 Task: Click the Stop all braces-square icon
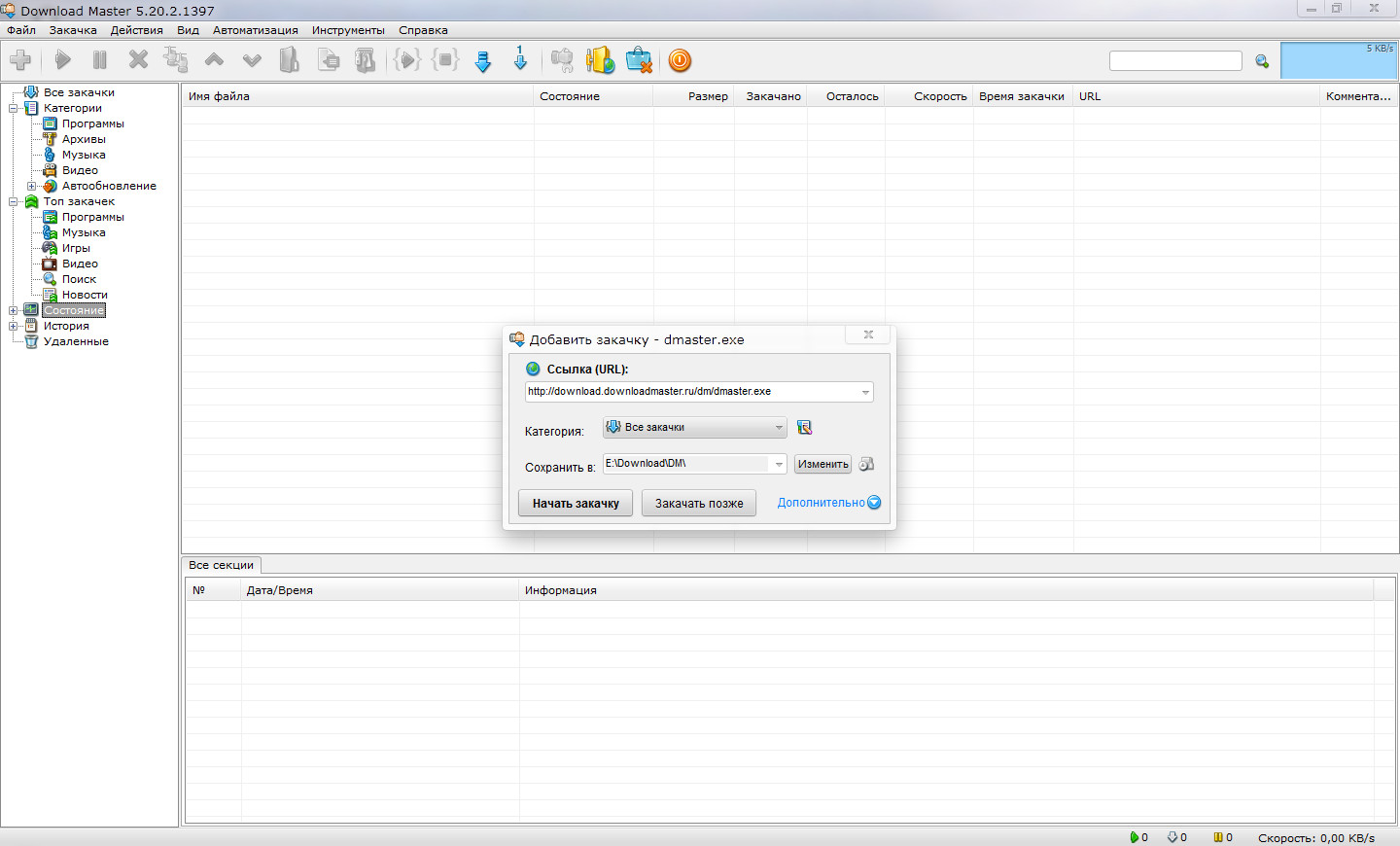pos(445,60)
